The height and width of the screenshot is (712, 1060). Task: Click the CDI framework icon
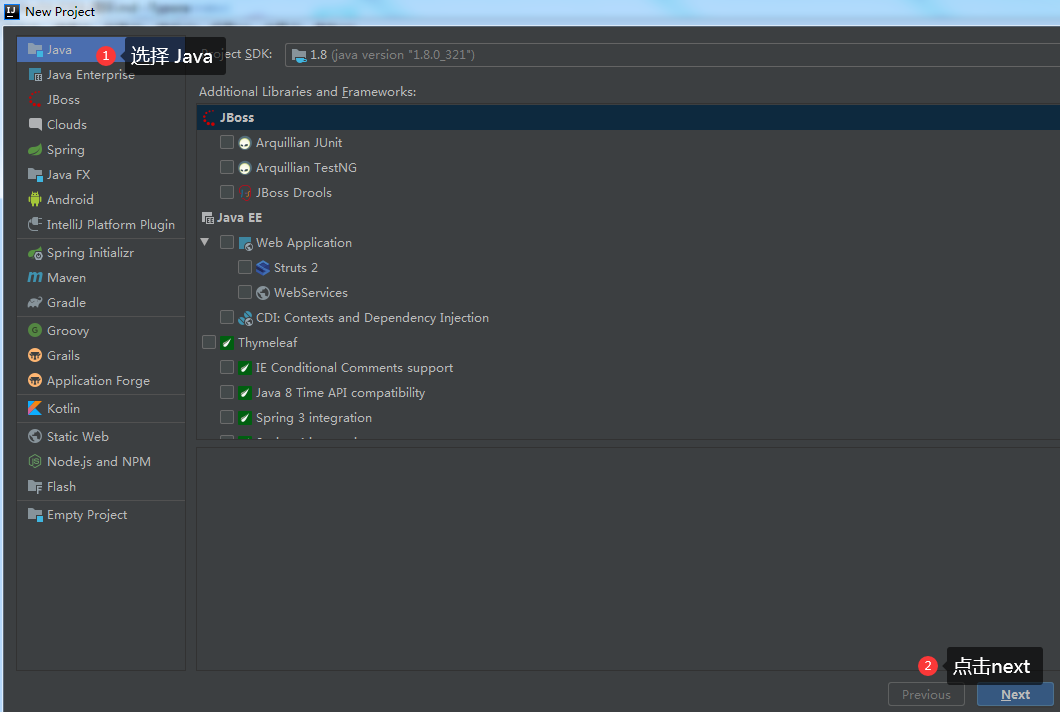[x=245, y=318]
